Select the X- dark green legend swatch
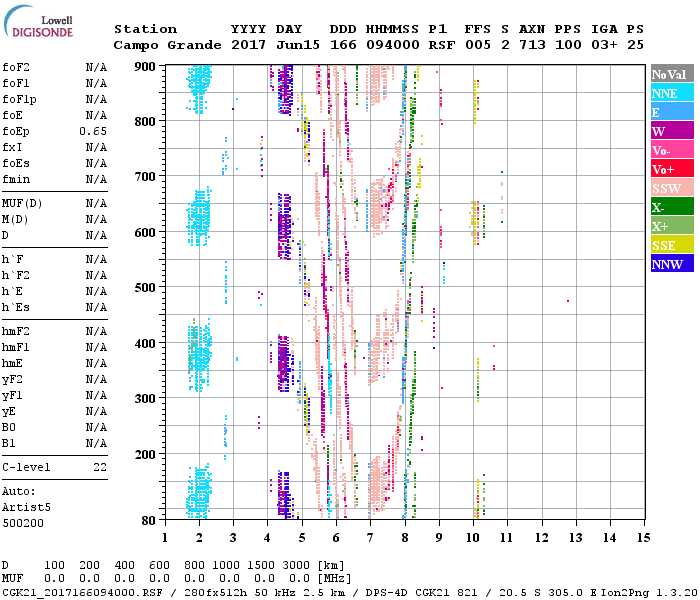 [x=671, y=208]
